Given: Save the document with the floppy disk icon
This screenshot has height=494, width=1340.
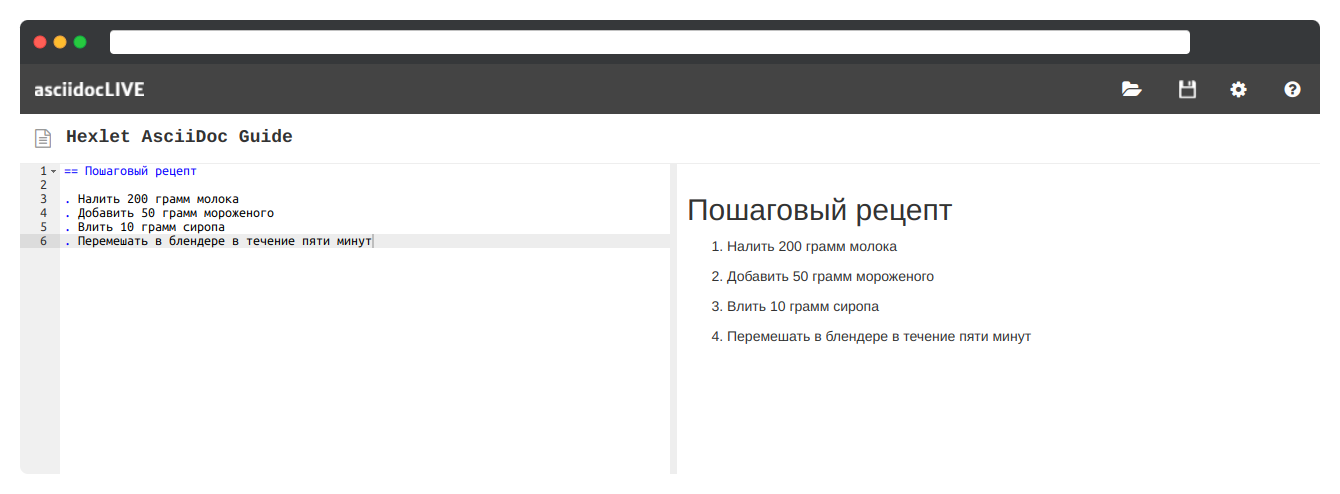Looking at the screenshot, I should (x=1187, y=89).
